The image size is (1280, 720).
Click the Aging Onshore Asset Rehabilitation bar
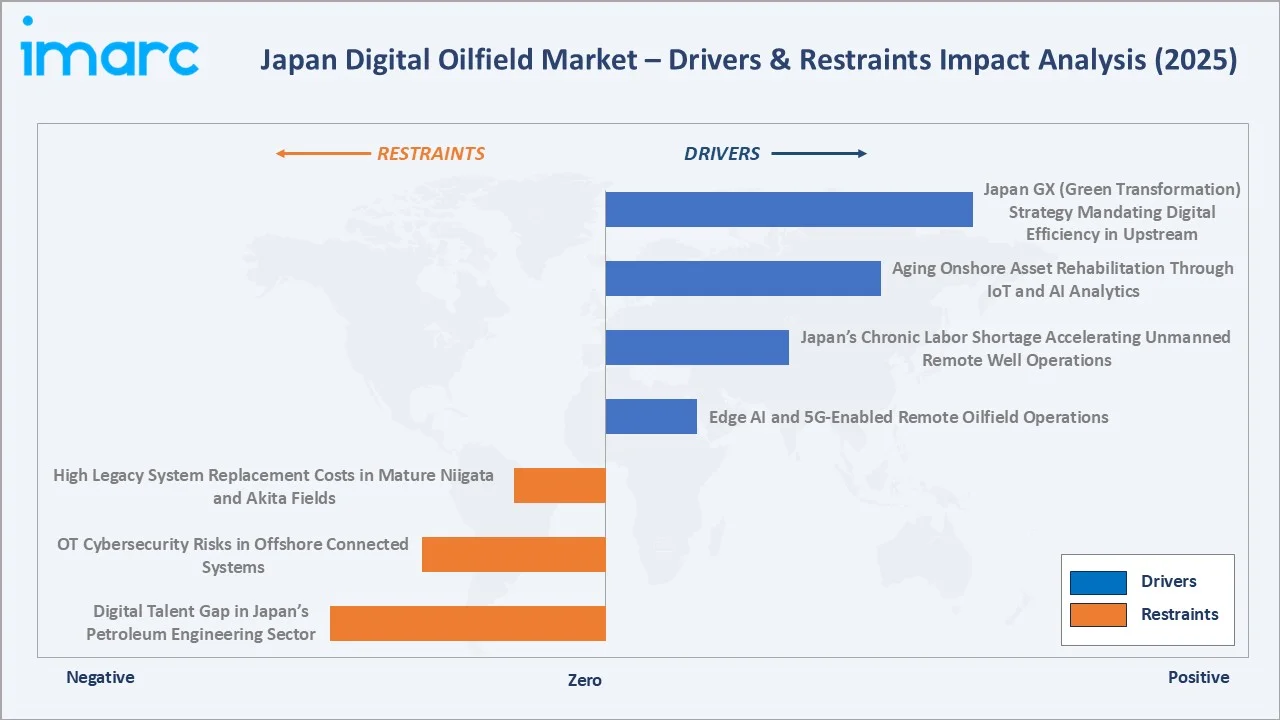[x=743, y=279]
